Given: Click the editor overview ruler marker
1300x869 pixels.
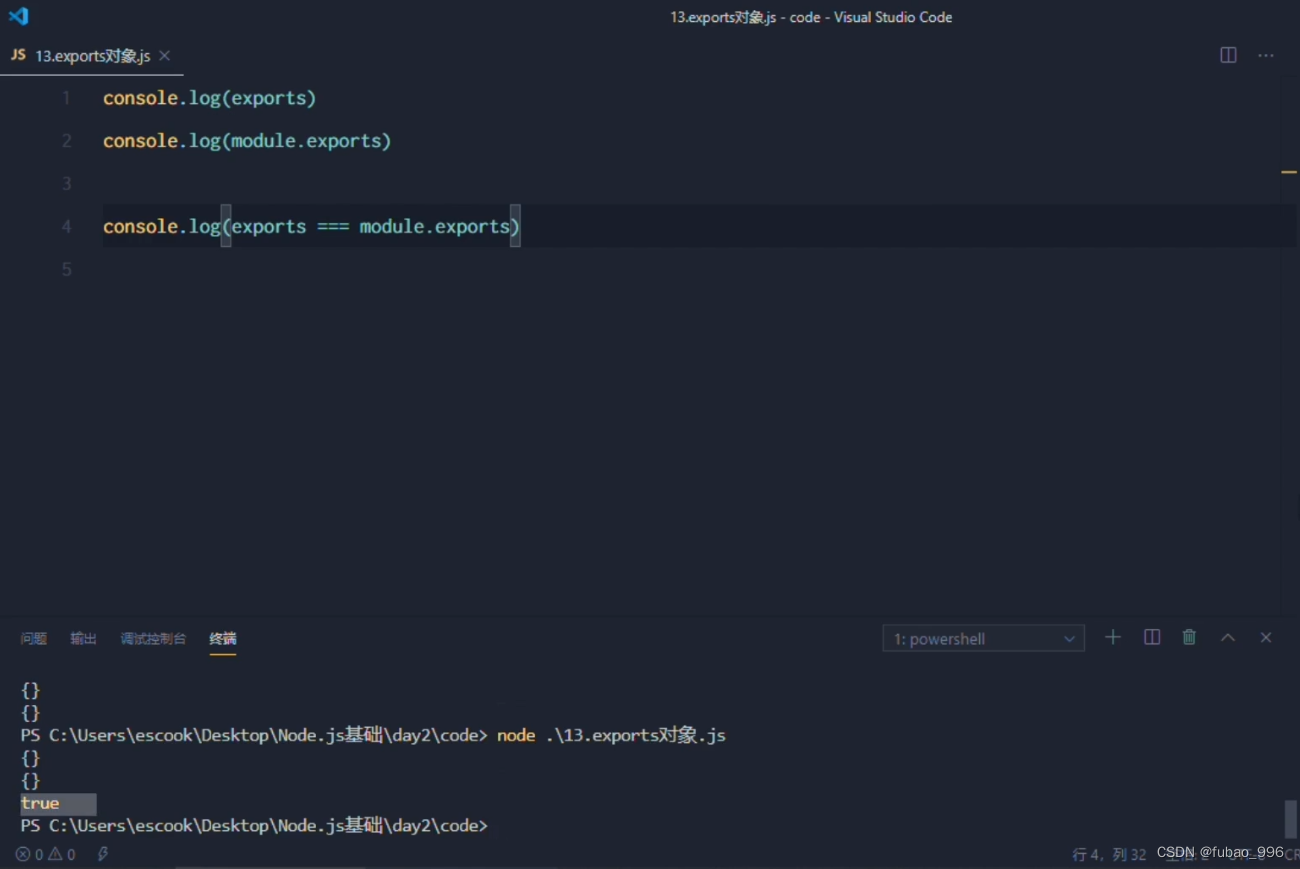Looking at the screenshot, I should (x=1289, y=173).
